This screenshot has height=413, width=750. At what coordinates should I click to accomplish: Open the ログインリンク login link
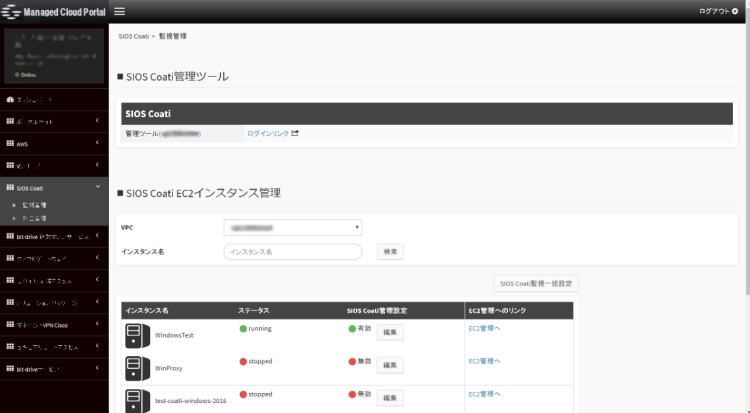pyautogui.click(x=268, y=134)
